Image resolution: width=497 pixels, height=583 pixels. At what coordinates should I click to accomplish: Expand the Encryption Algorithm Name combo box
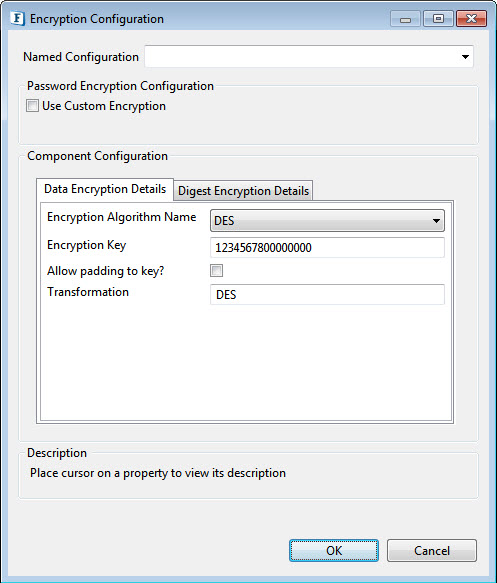(327, 220)
